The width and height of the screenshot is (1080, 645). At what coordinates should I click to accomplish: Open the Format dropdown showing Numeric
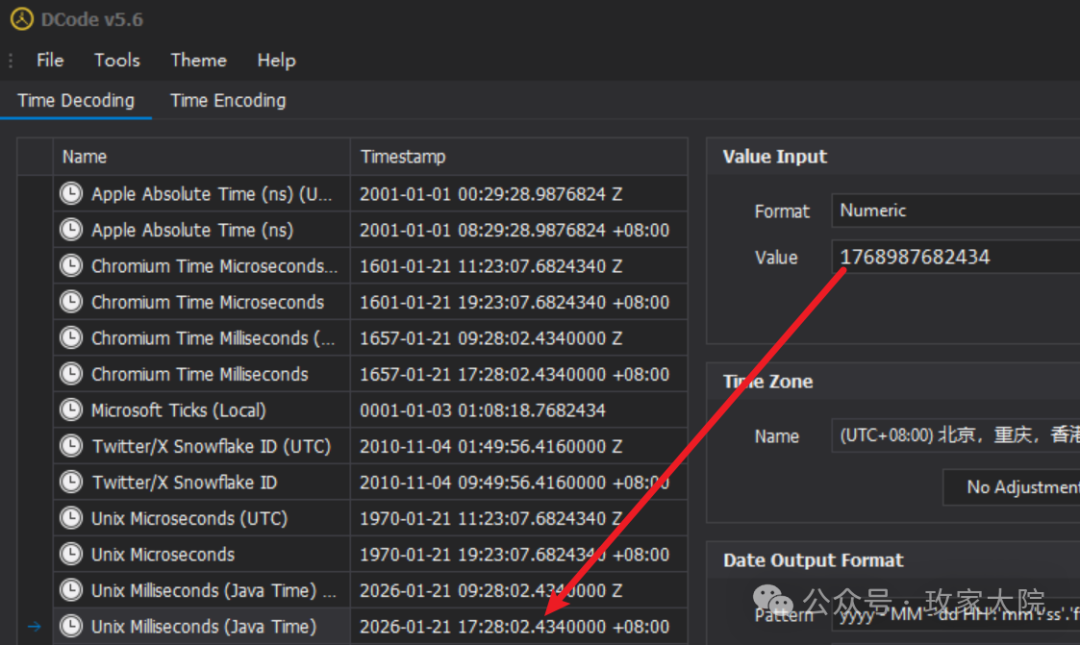click(x=956, y=211)
